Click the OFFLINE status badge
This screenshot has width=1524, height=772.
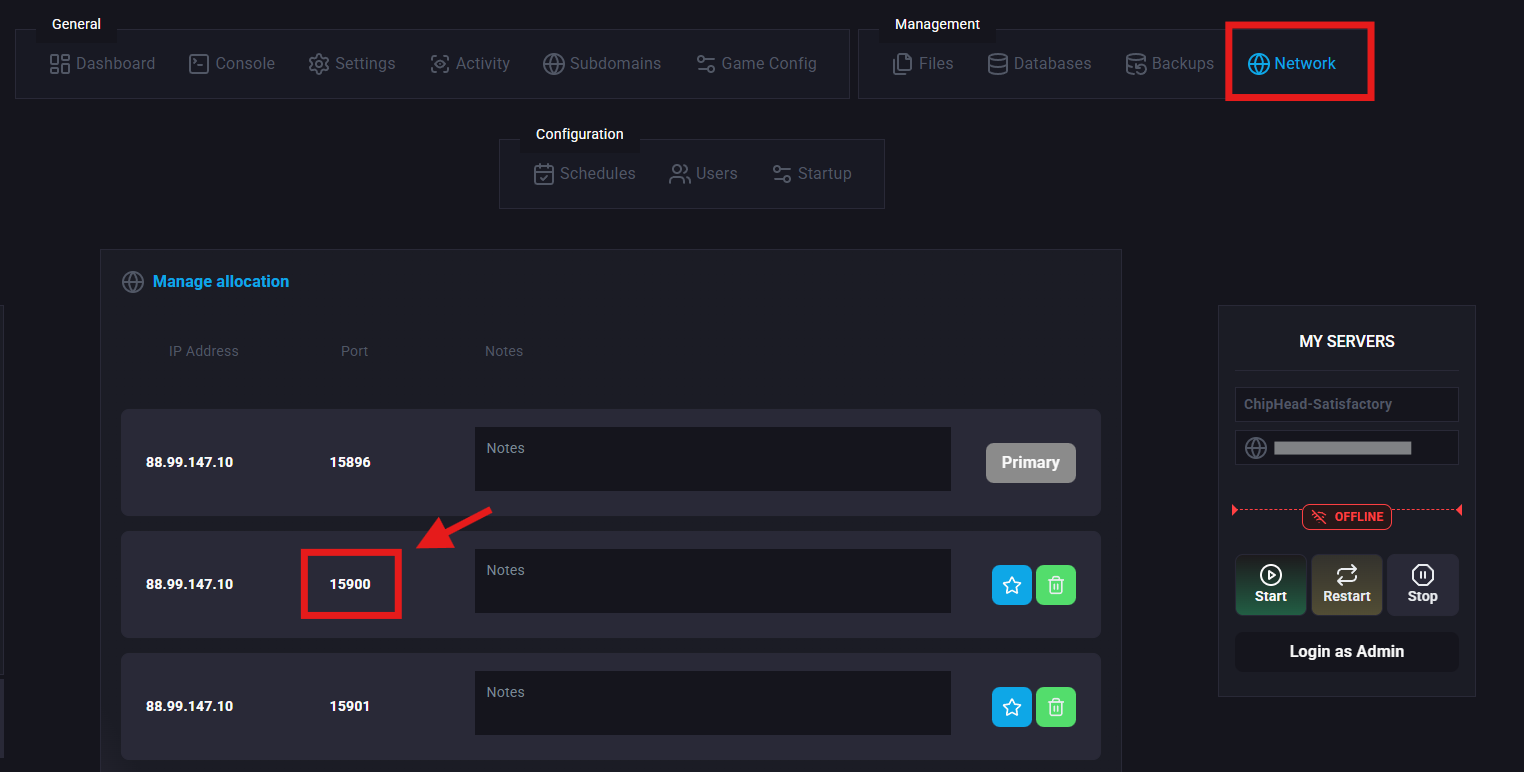pos(1347,517)
